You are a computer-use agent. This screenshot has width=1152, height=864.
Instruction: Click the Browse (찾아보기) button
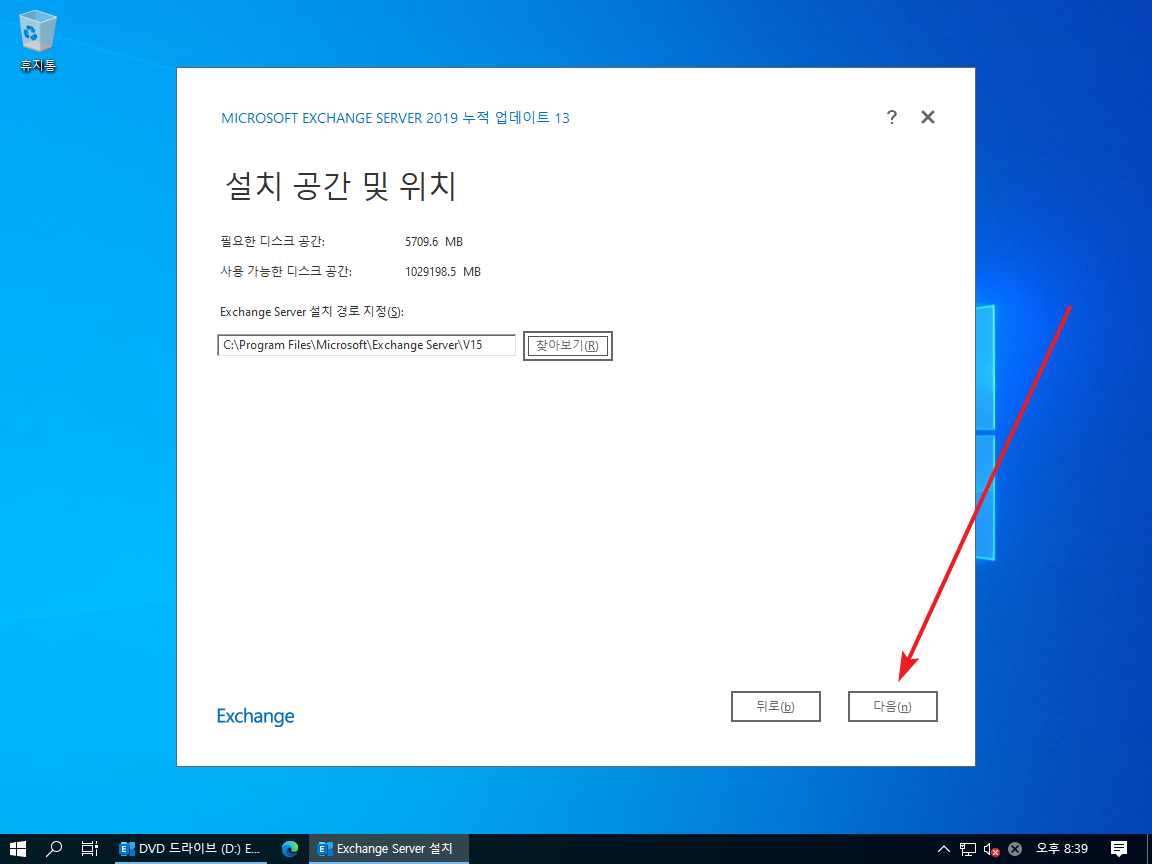(567, 346)
